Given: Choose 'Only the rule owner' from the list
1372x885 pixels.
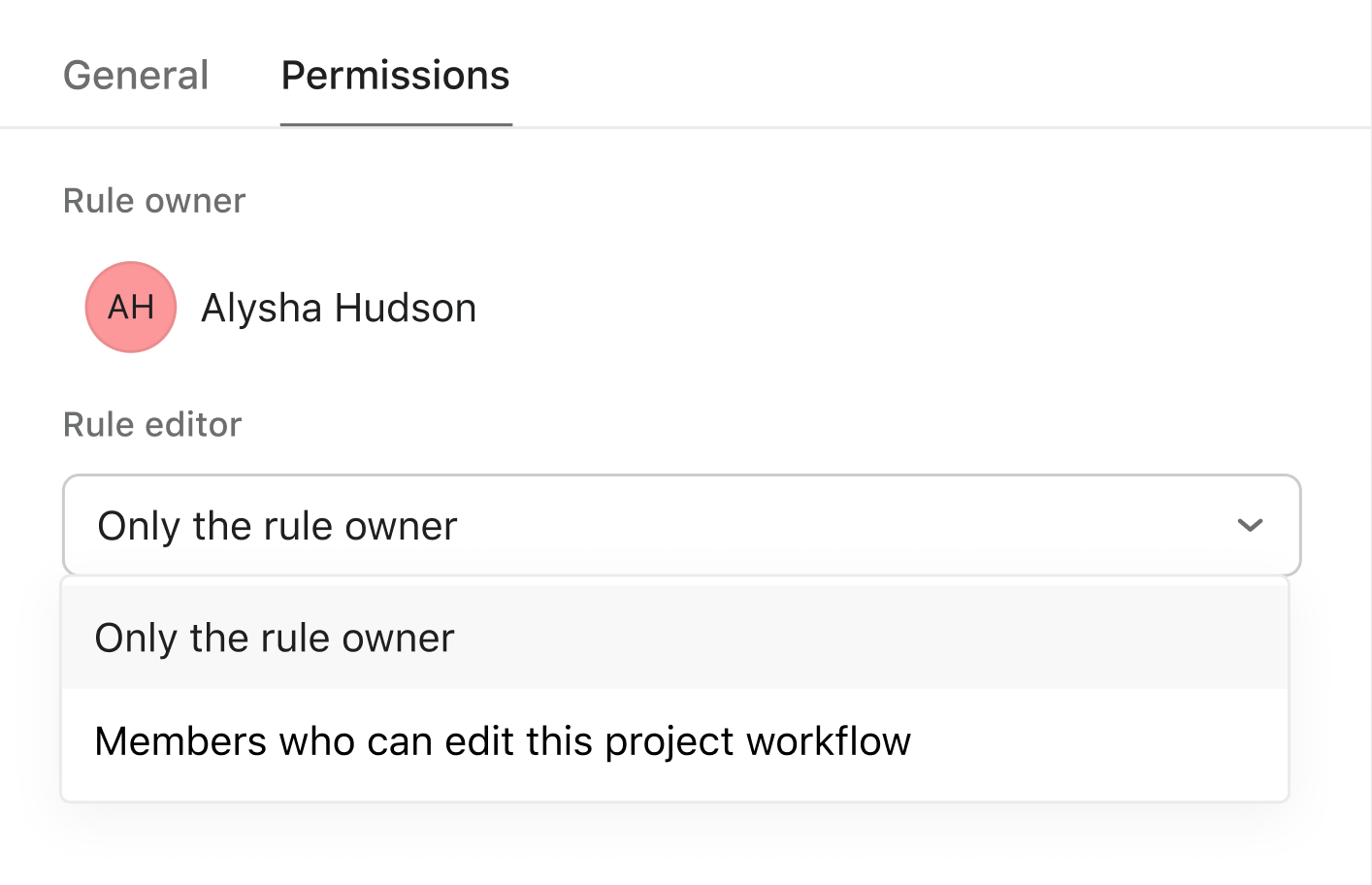Looking at the screenshot, I should [275, 639].
